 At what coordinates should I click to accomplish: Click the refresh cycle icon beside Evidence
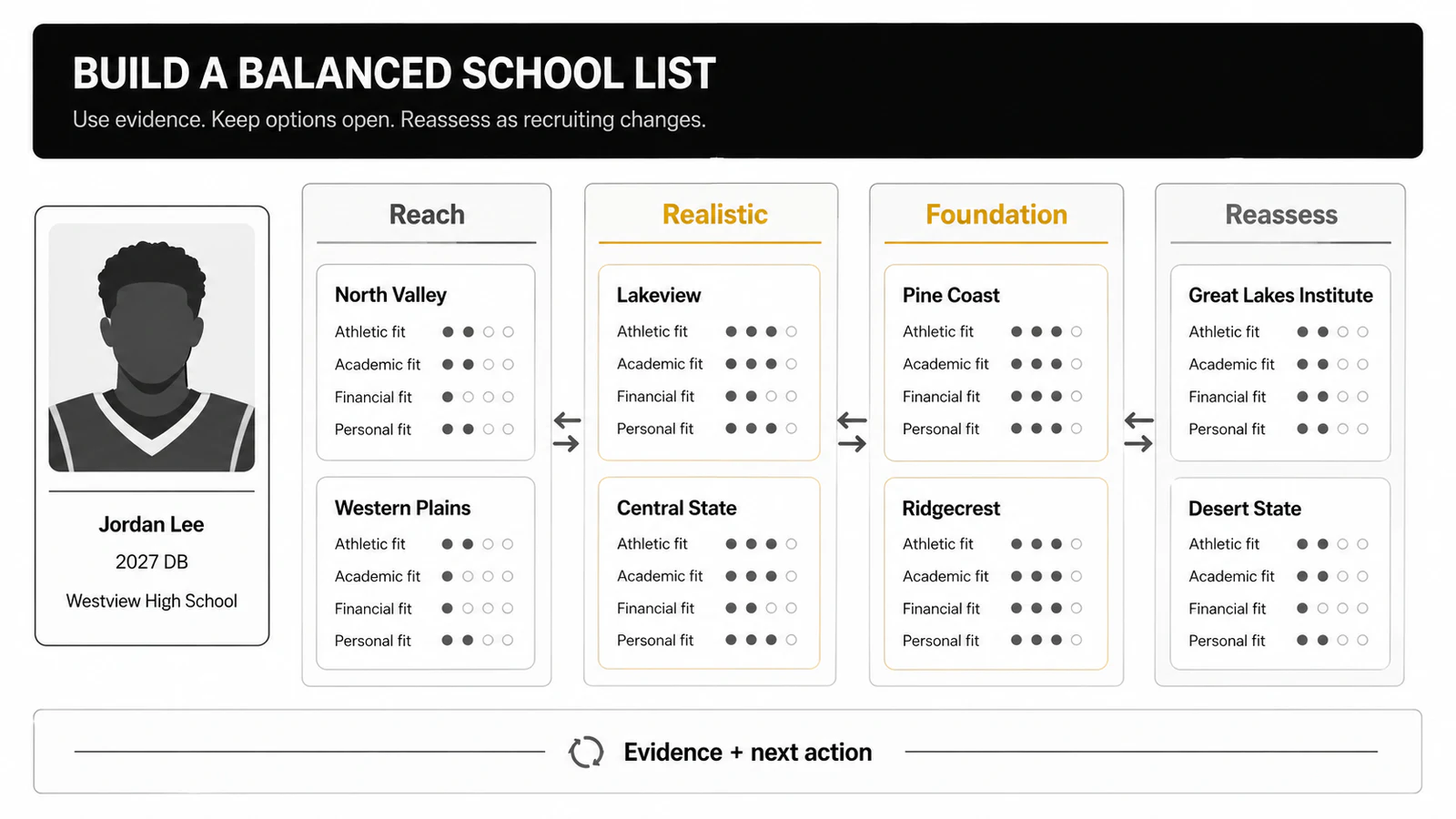point(586,753)
